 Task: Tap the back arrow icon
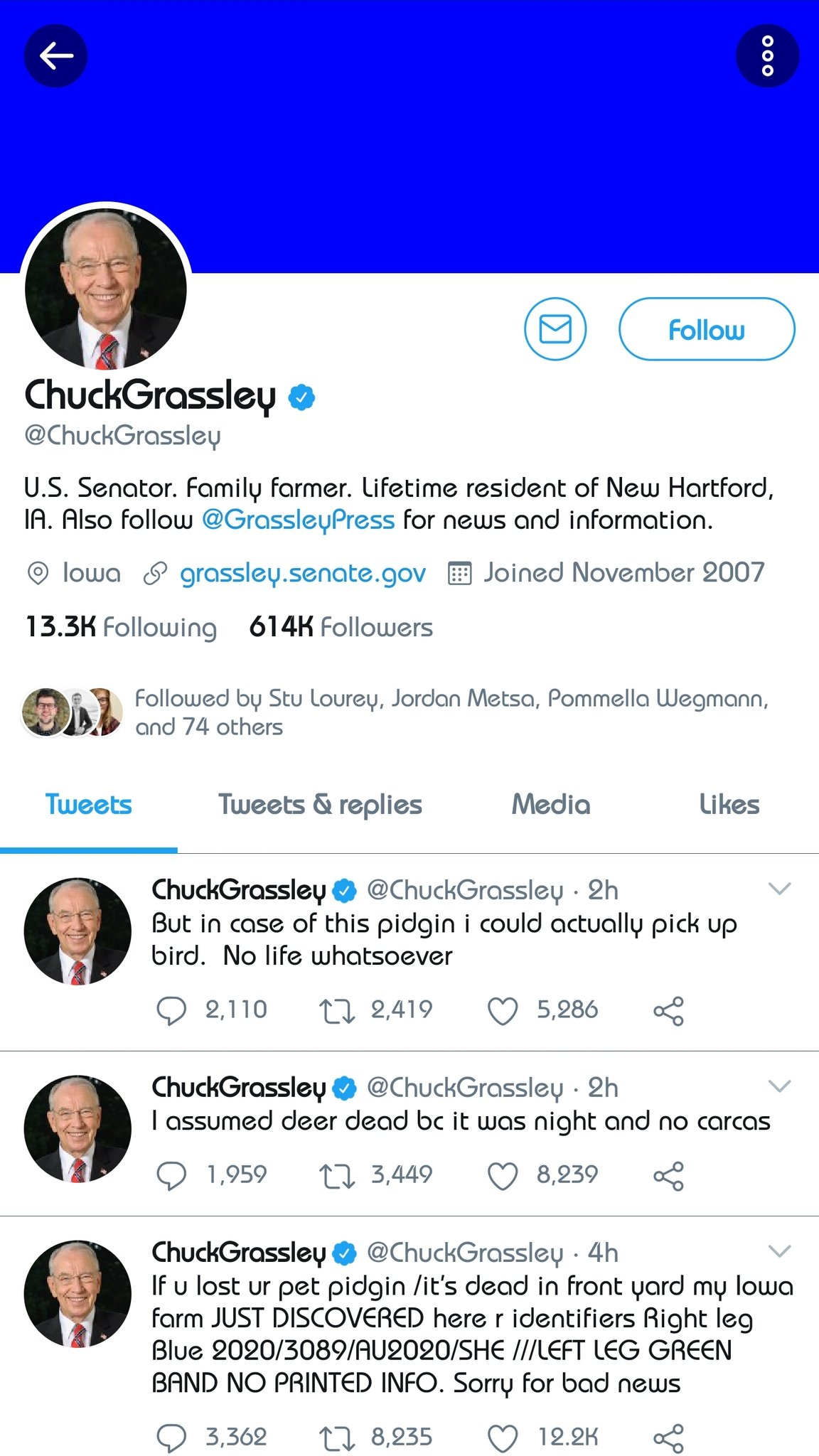56,55
